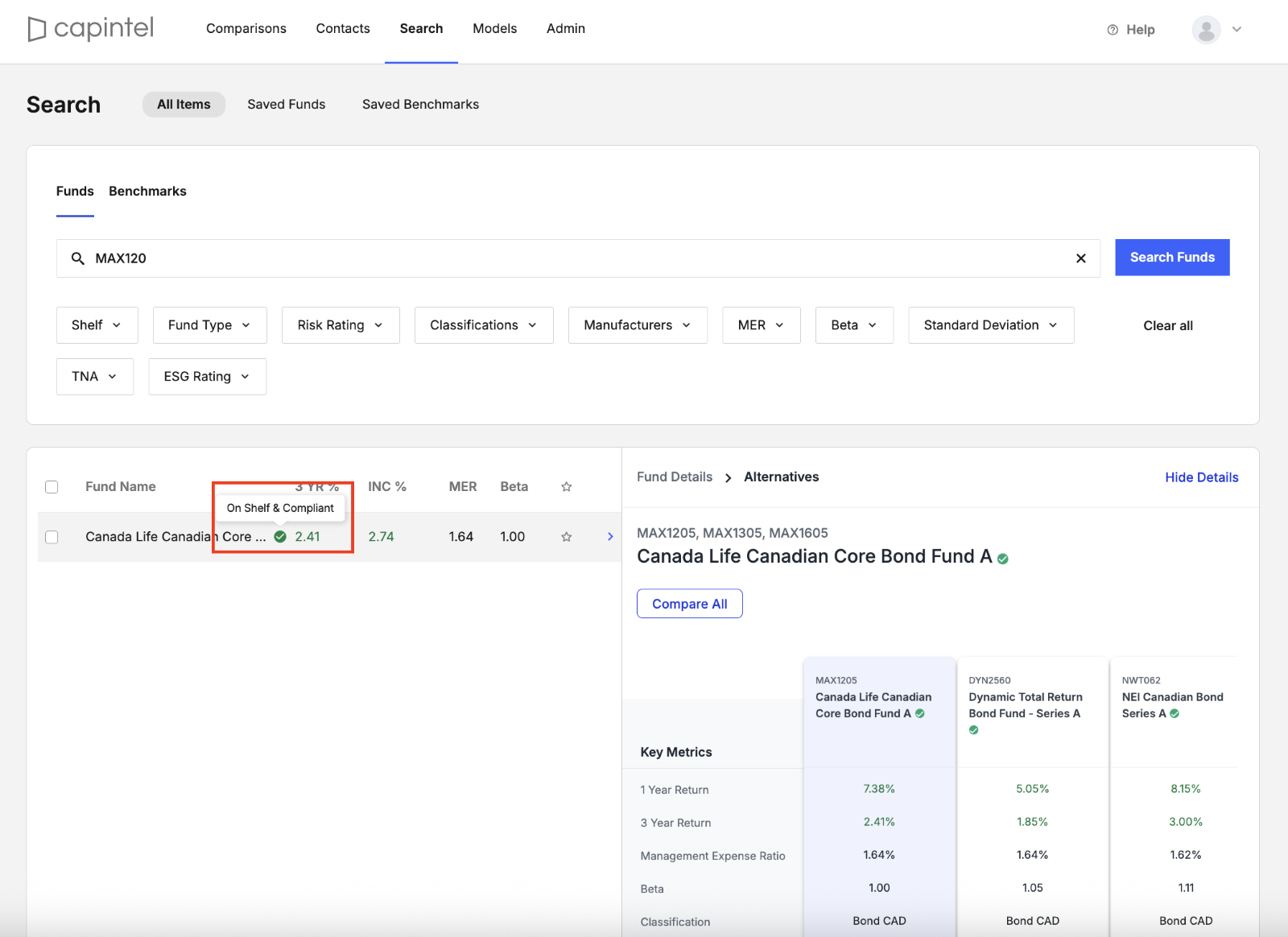This screenshot has height=937, width=1288.
Task: Expand the user account chevron
Action: coord(1237,30)
